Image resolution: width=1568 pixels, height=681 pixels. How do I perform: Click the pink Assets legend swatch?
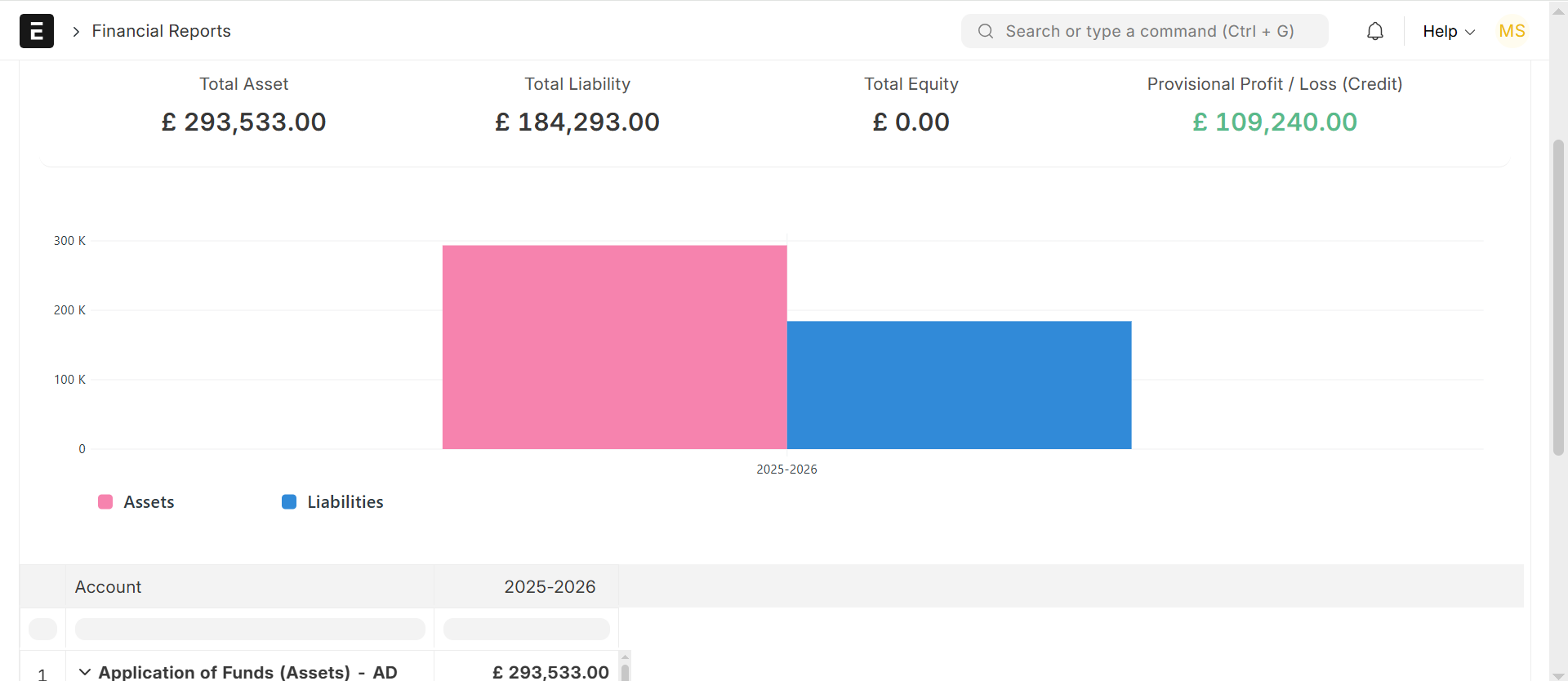105,502
